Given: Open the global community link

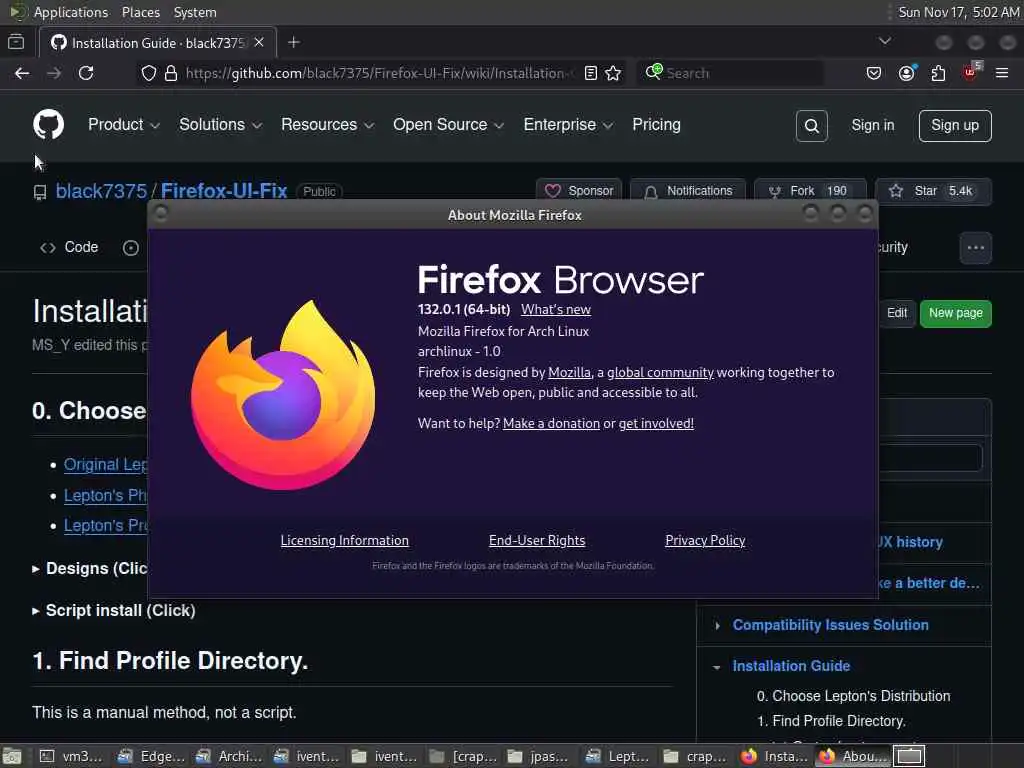Looking at the screenshot, I should click(x=660, y=372).
